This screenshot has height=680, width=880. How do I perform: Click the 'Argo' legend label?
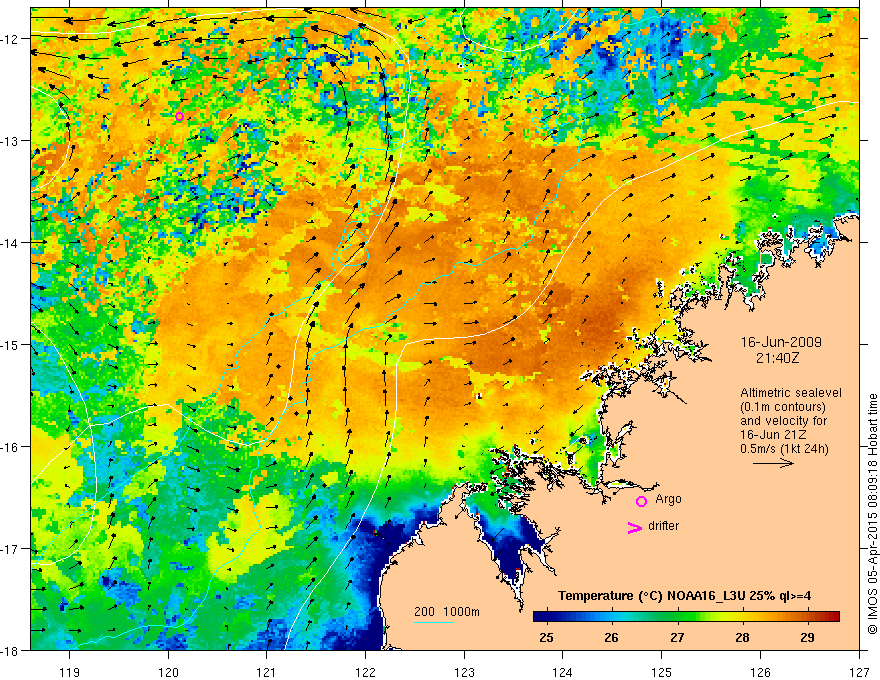tap(668, 499)
